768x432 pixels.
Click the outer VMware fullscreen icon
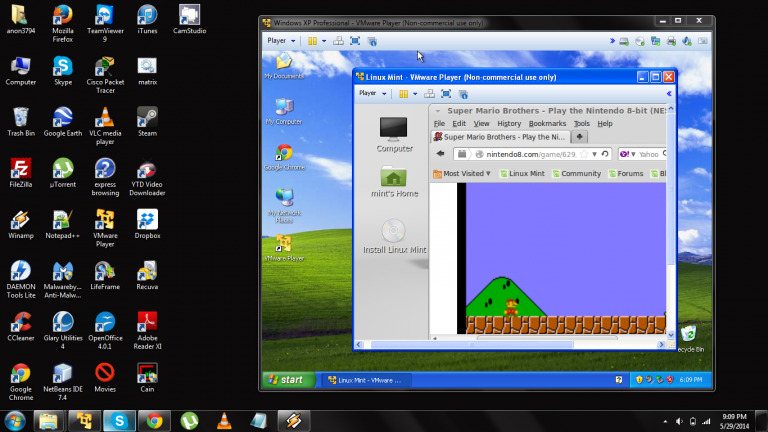(x=355, y=41)
